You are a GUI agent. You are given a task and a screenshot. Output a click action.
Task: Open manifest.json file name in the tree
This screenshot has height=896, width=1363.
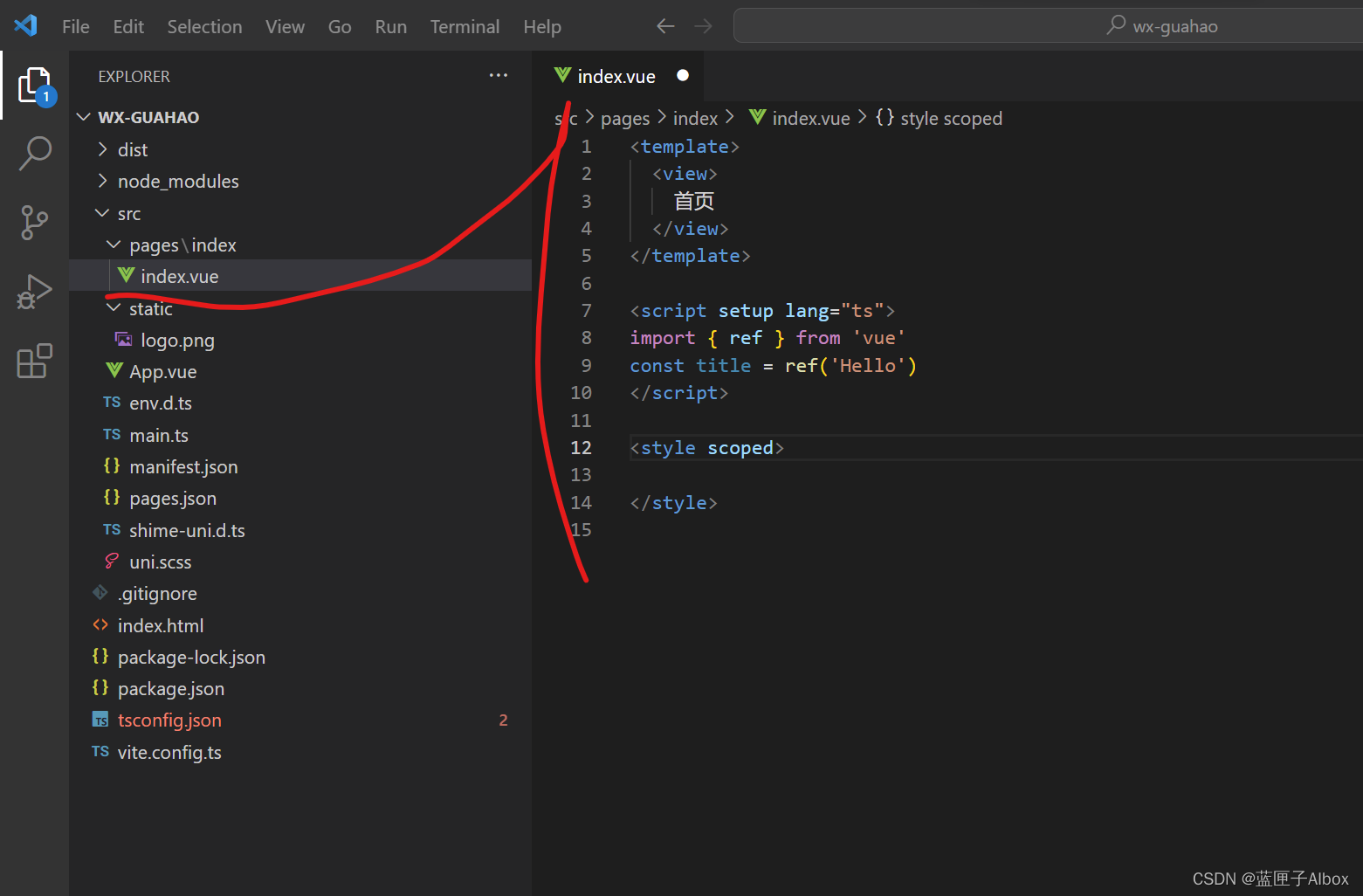click(183, 466)
